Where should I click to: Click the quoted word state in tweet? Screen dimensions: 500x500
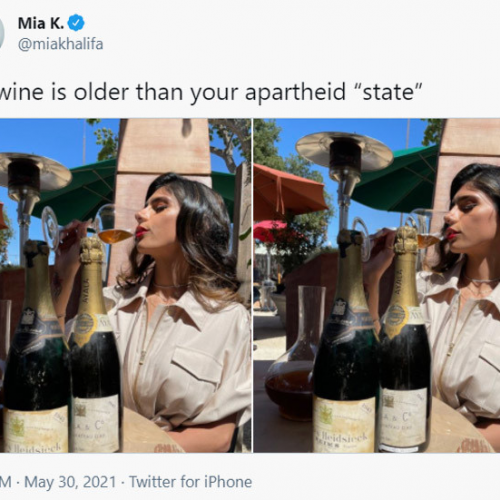(x=388, y=91)
